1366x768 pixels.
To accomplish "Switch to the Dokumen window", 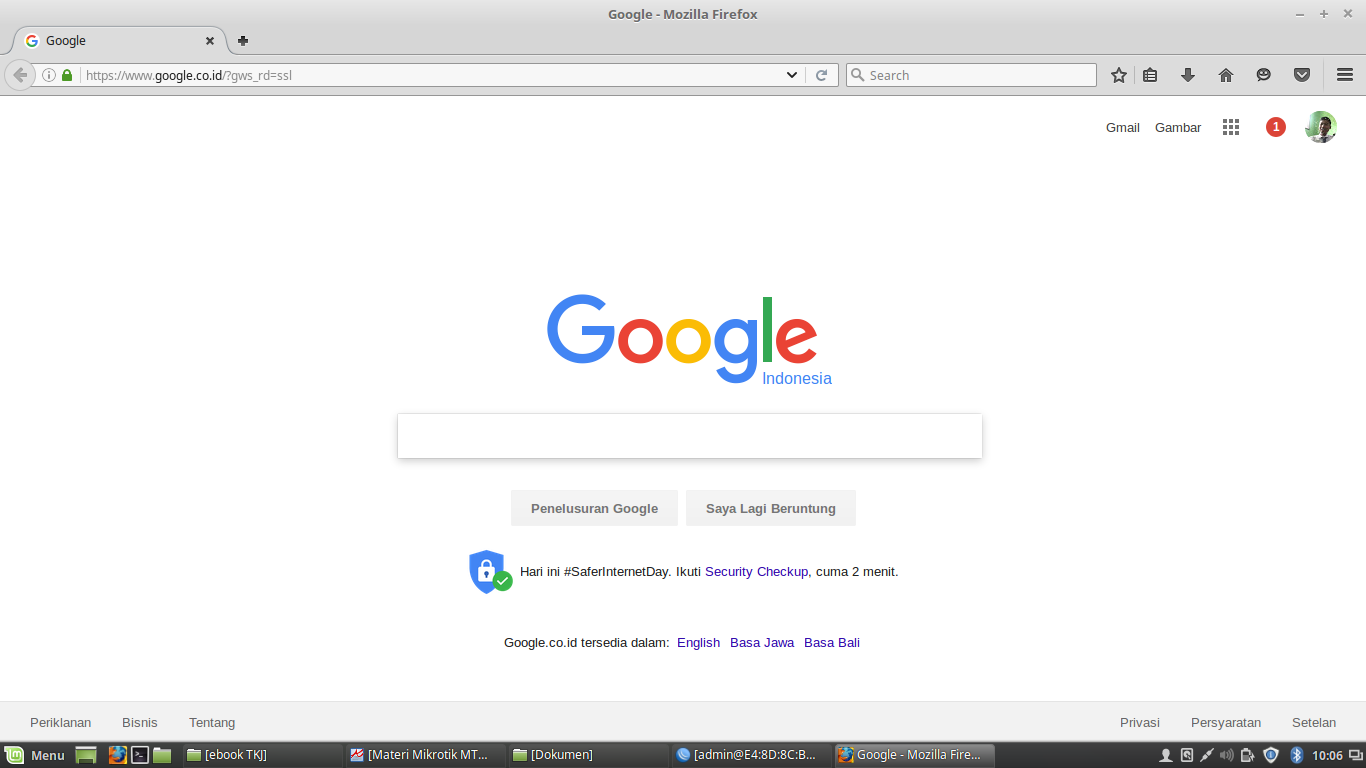I will click(x=587, y=755).
